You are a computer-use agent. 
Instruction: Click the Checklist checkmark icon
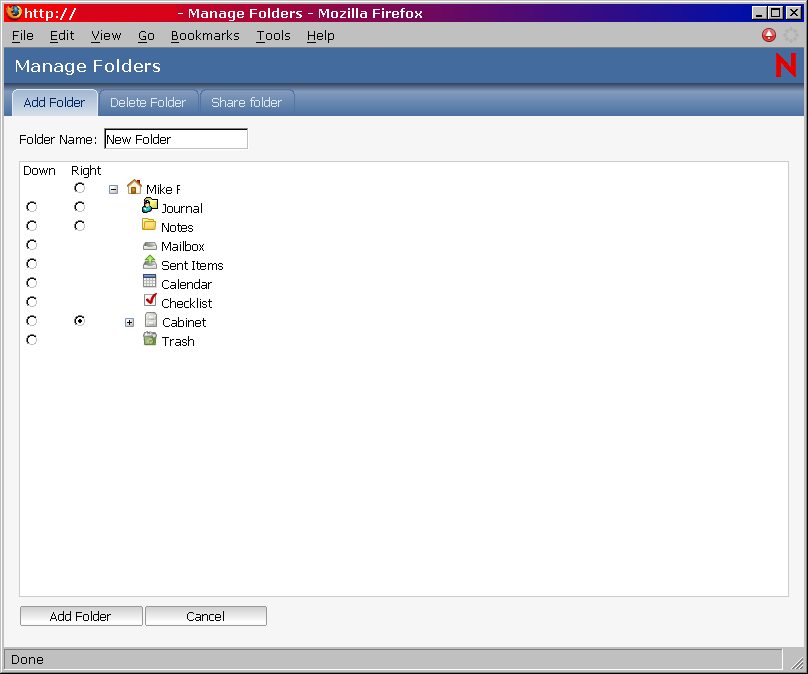coord(150,300)
